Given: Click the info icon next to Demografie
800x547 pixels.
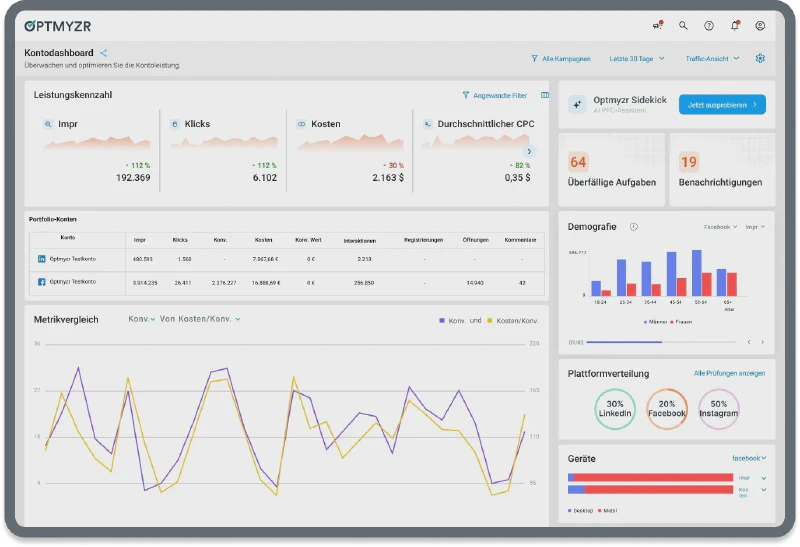Looking at the screenshot, I should (634, 227).
